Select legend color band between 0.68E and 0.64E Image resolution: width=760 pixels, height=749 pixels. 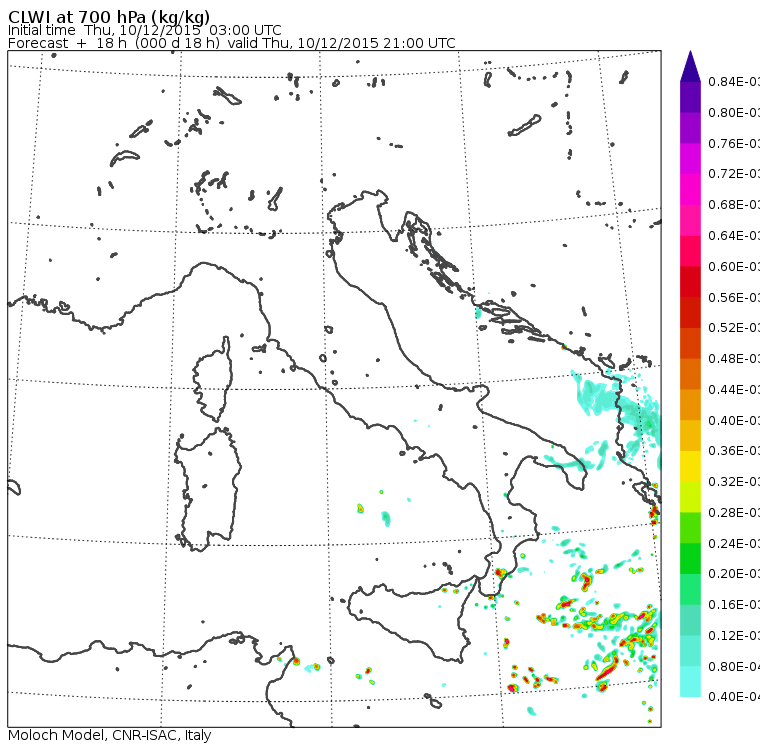click(x=690, y=220)
